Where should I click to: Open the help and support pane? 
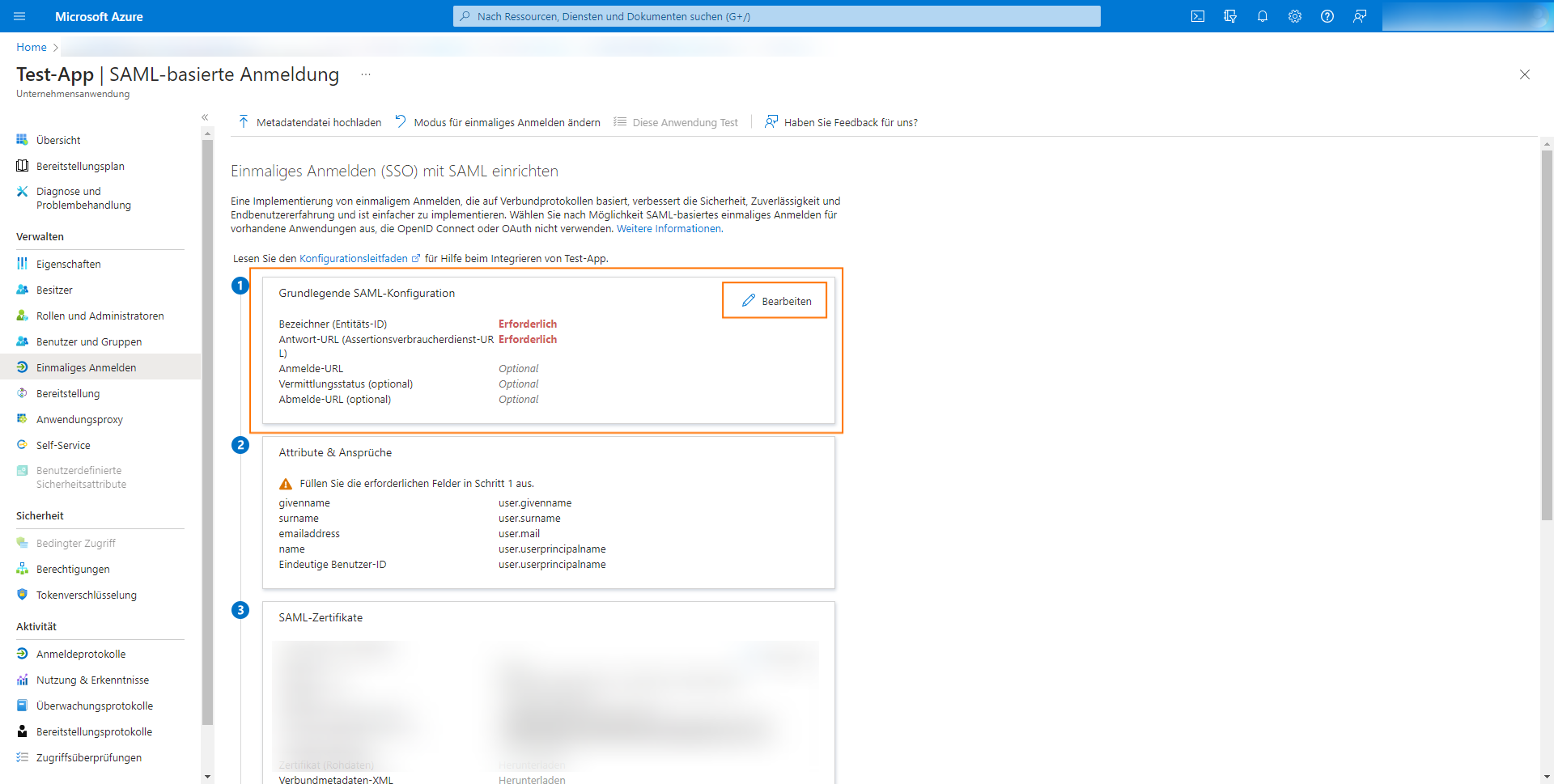(1327, 16)
